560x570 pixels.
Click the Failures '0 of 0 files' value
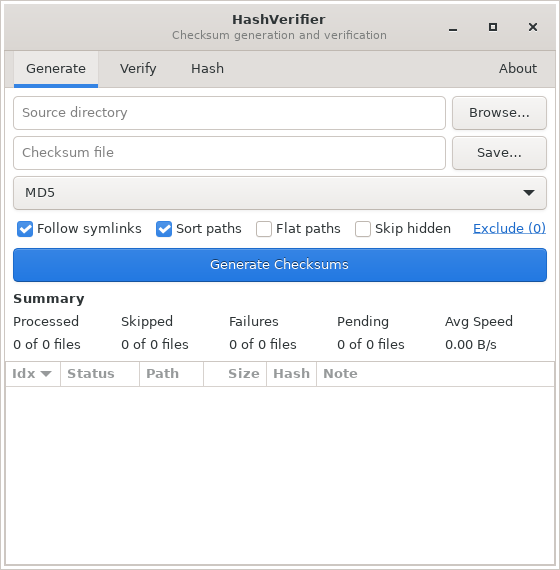[263, 344]
